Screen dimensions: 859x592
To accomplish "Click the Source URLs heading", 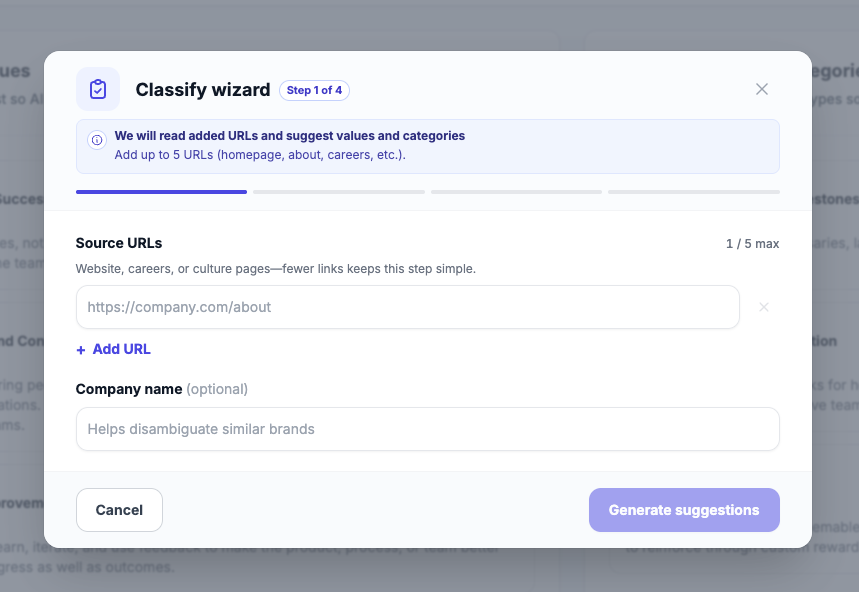I will pyautogui.click(x=119, y=243).
